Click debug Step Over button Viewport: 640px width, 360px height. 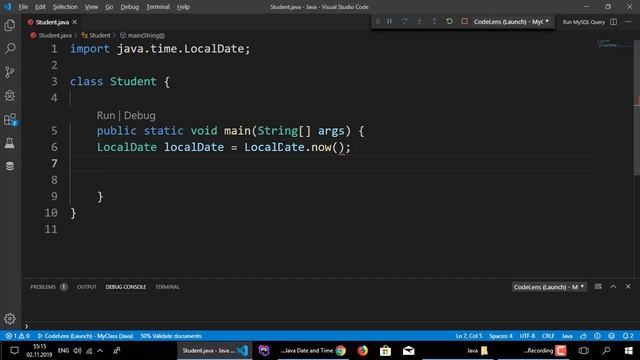404,21
